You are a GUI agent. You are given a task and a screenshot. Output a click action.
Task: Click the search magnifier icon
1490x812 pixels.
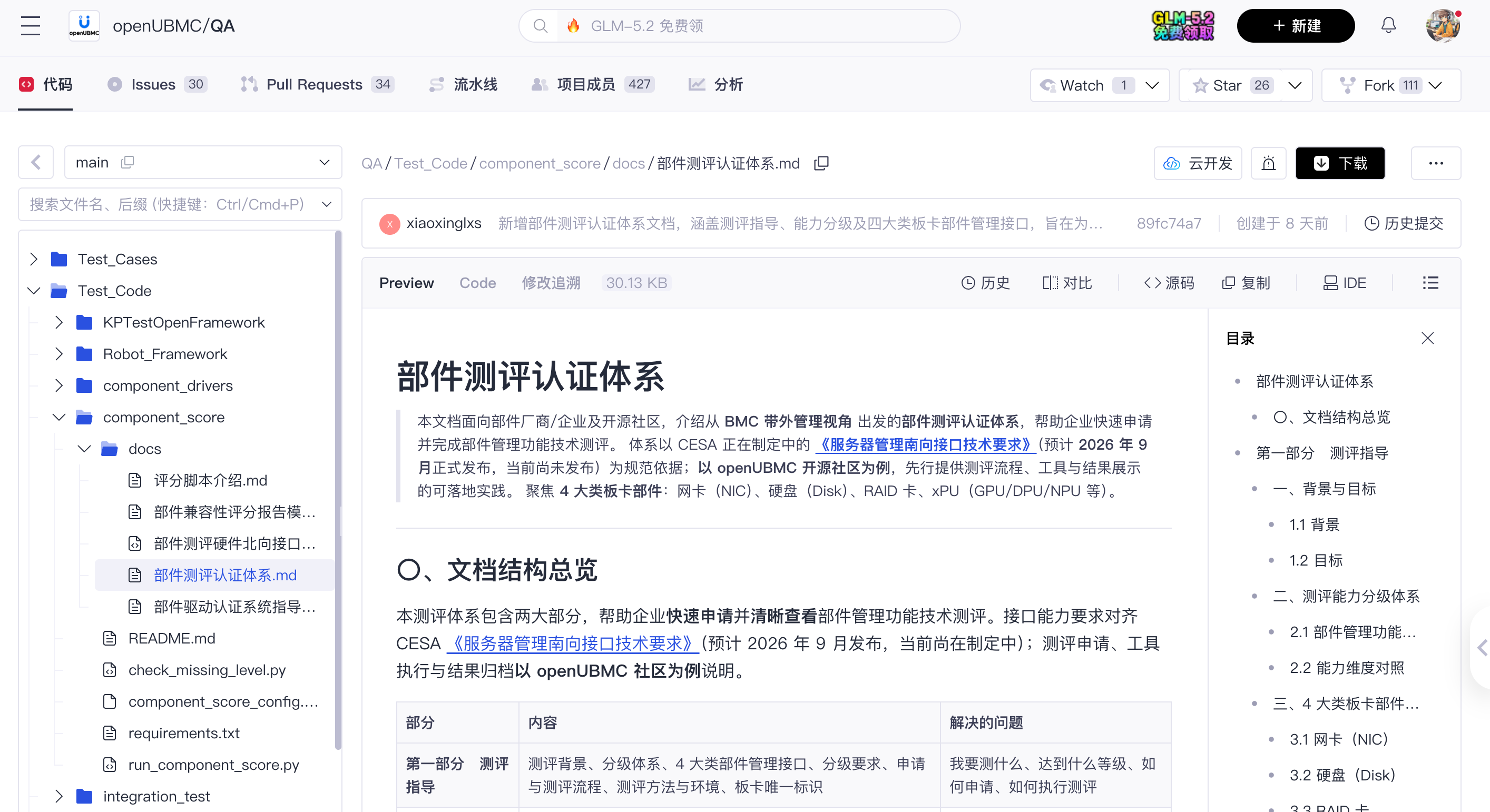(x=540, y=26)
